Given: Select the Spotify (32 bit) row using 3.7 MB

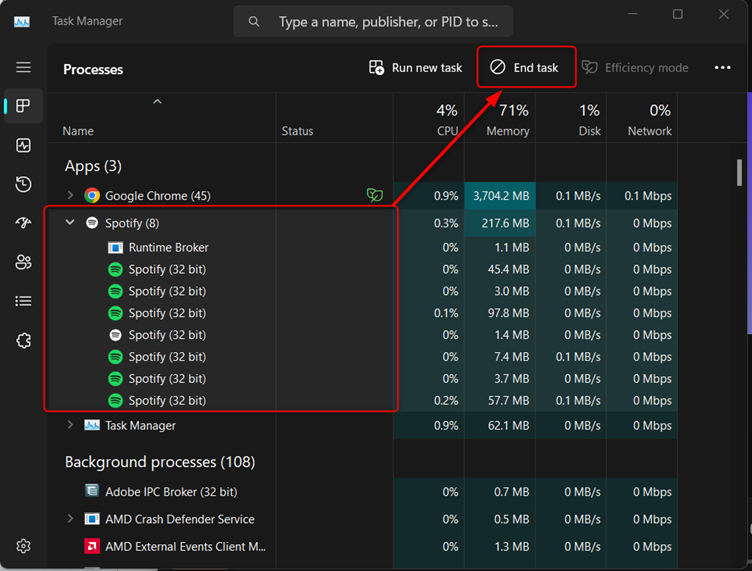Looking at the screenshot, I should [x=363, y=379].
